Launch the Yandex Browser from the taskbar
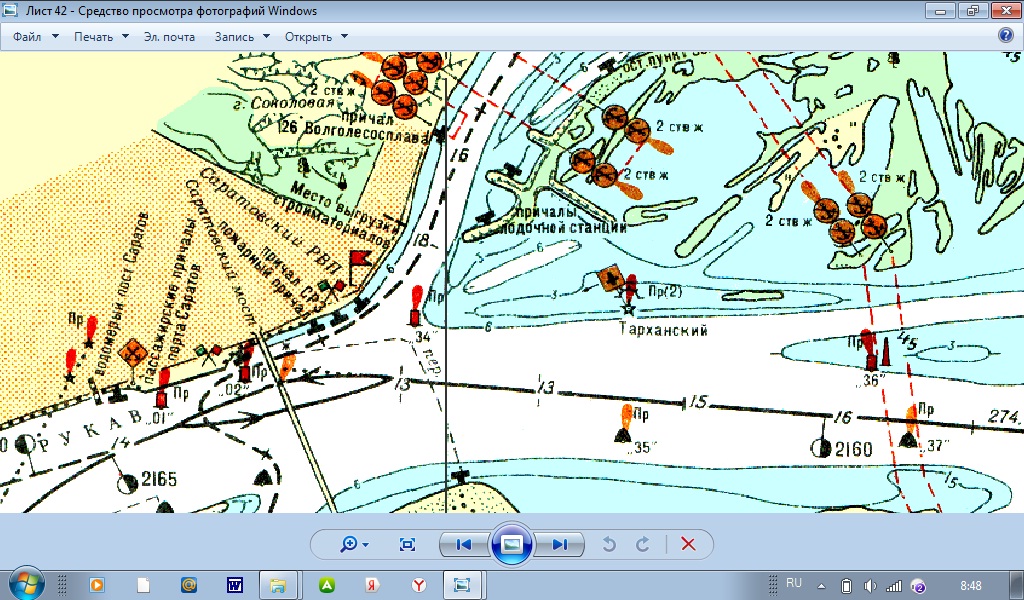The height and width of the screenshot is (600, 1024). pos(420,584)
